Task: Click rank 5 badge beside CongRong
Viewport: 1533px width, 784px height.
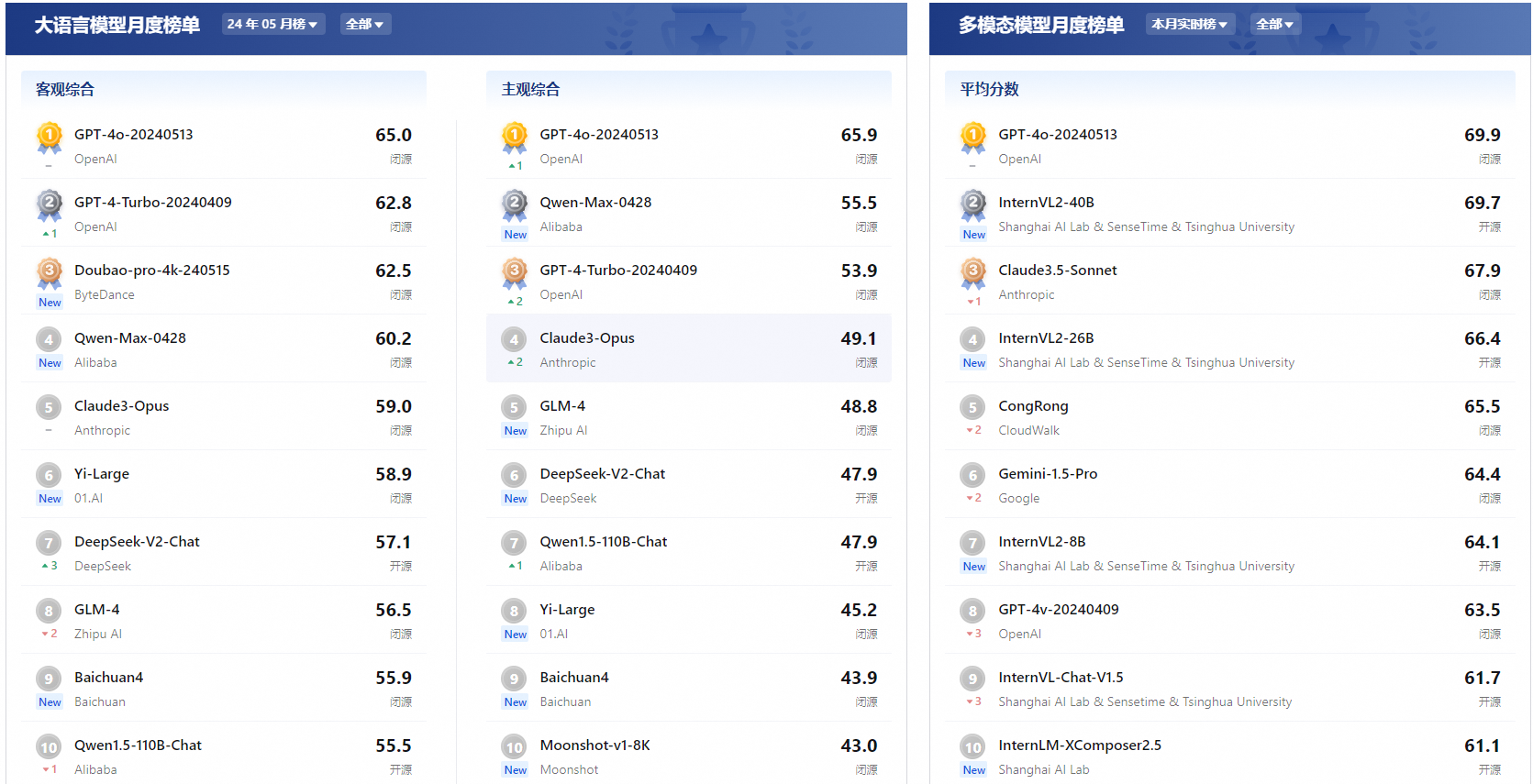Action: coord(972,407)
